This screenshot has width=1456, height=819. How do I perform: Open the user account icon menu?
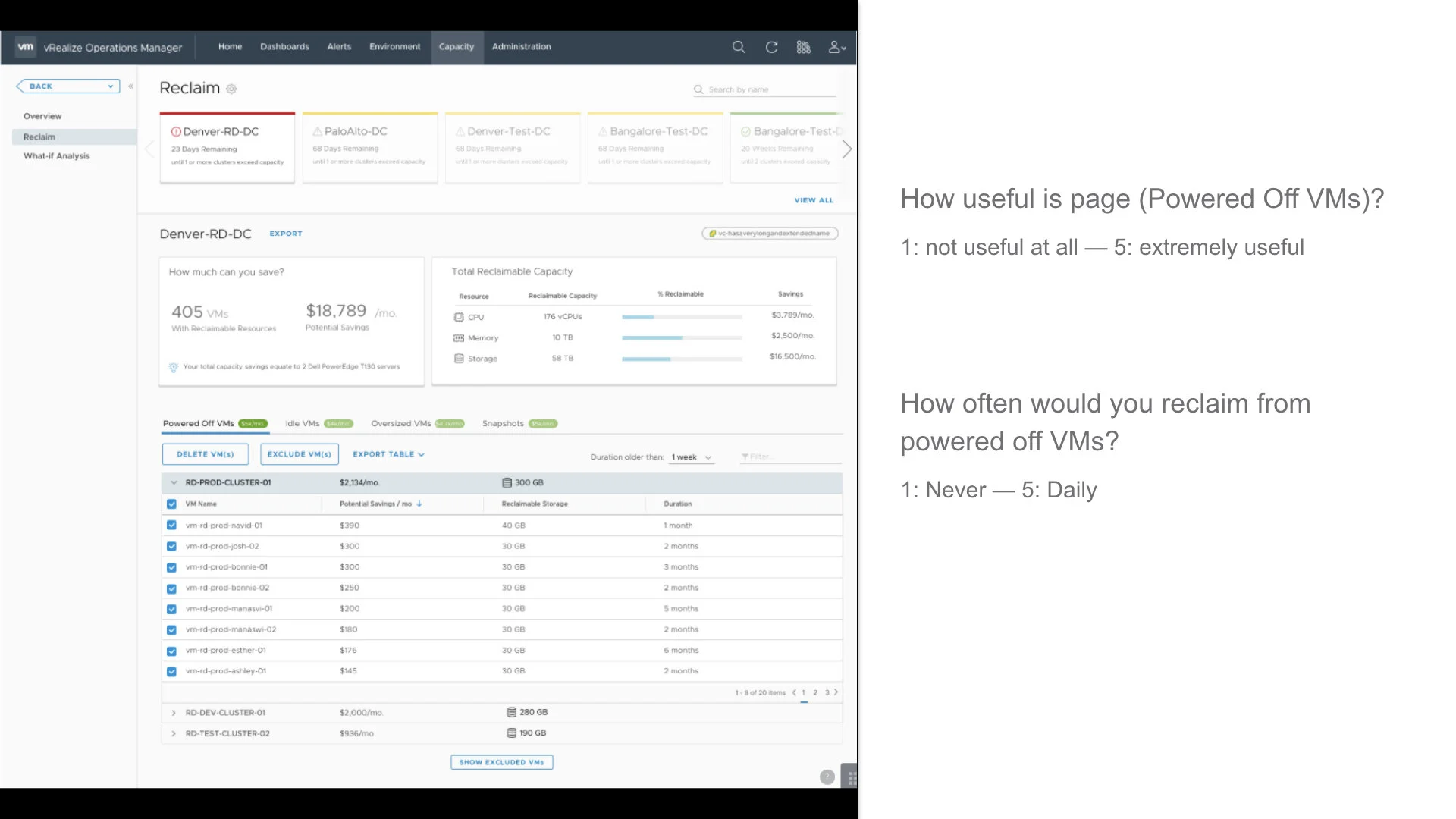(836, 47)
